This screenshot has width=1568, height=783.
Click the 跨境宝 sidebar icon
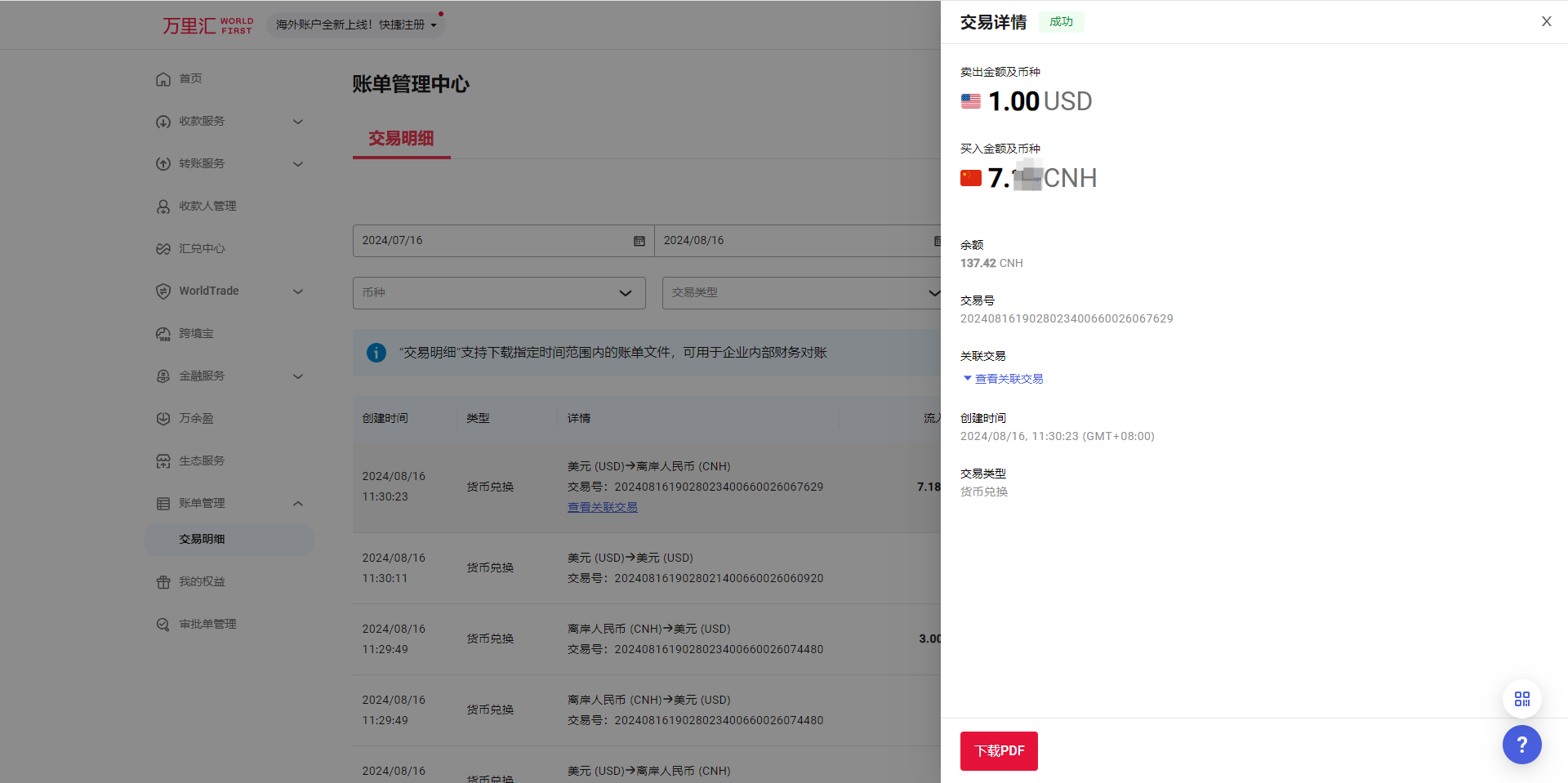tap(163, 333)
